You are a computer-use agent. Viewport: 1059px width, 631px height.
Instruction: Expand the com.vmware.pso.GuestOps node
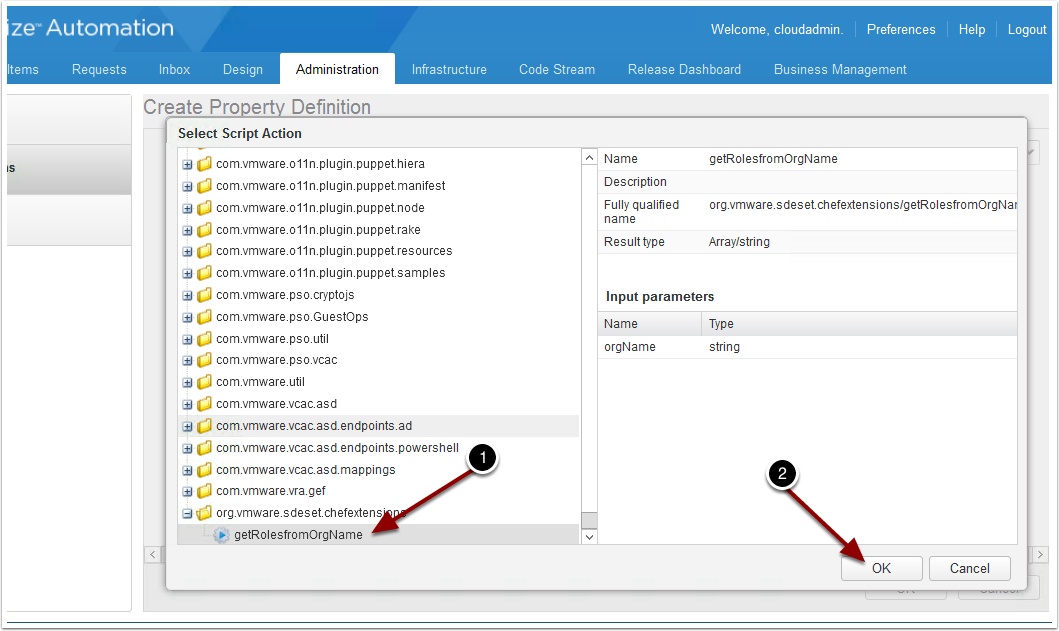pyautogui.click(x=187, y=318)
